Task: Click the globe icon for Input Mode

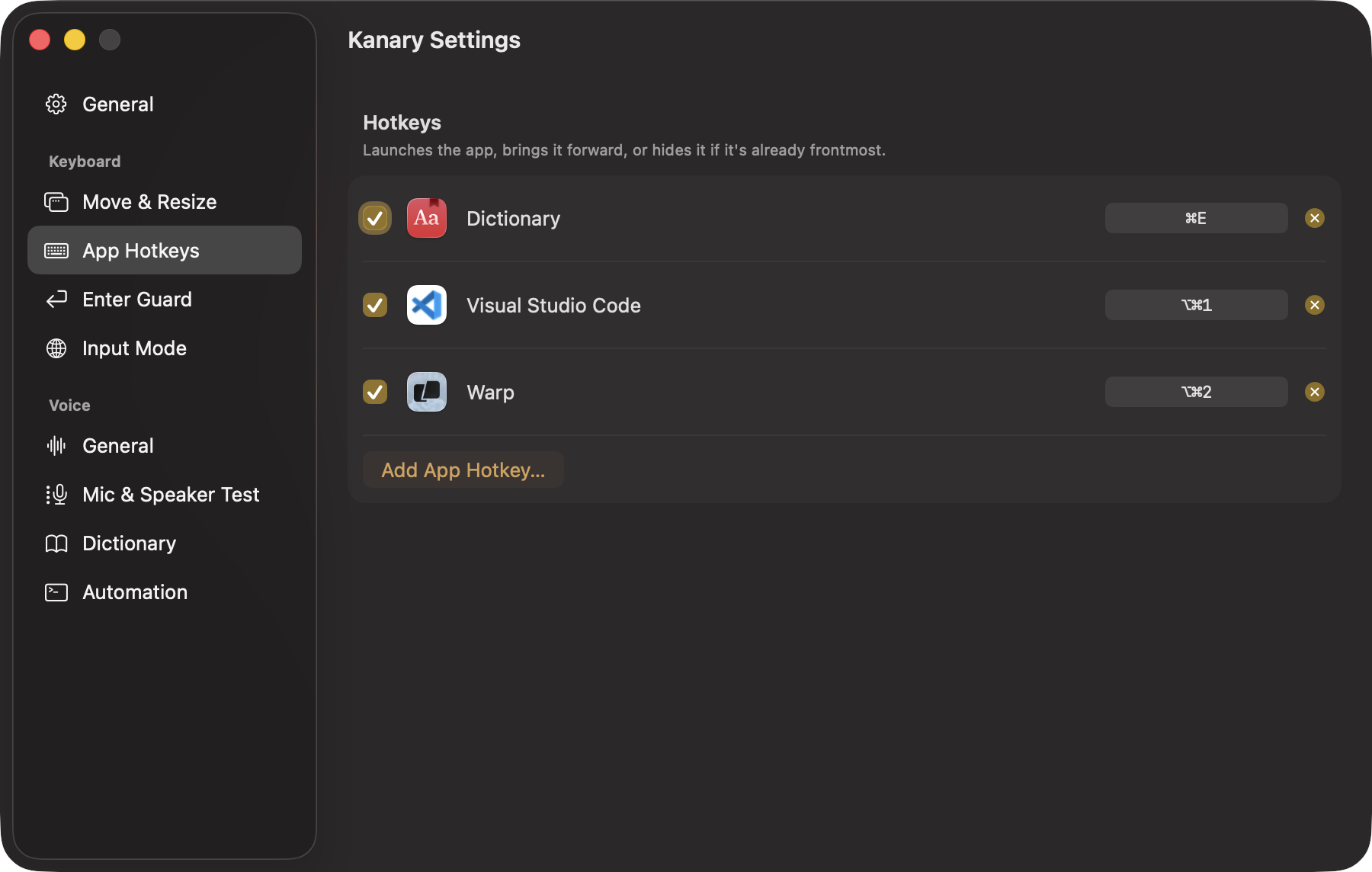Action: click(56, 348)
